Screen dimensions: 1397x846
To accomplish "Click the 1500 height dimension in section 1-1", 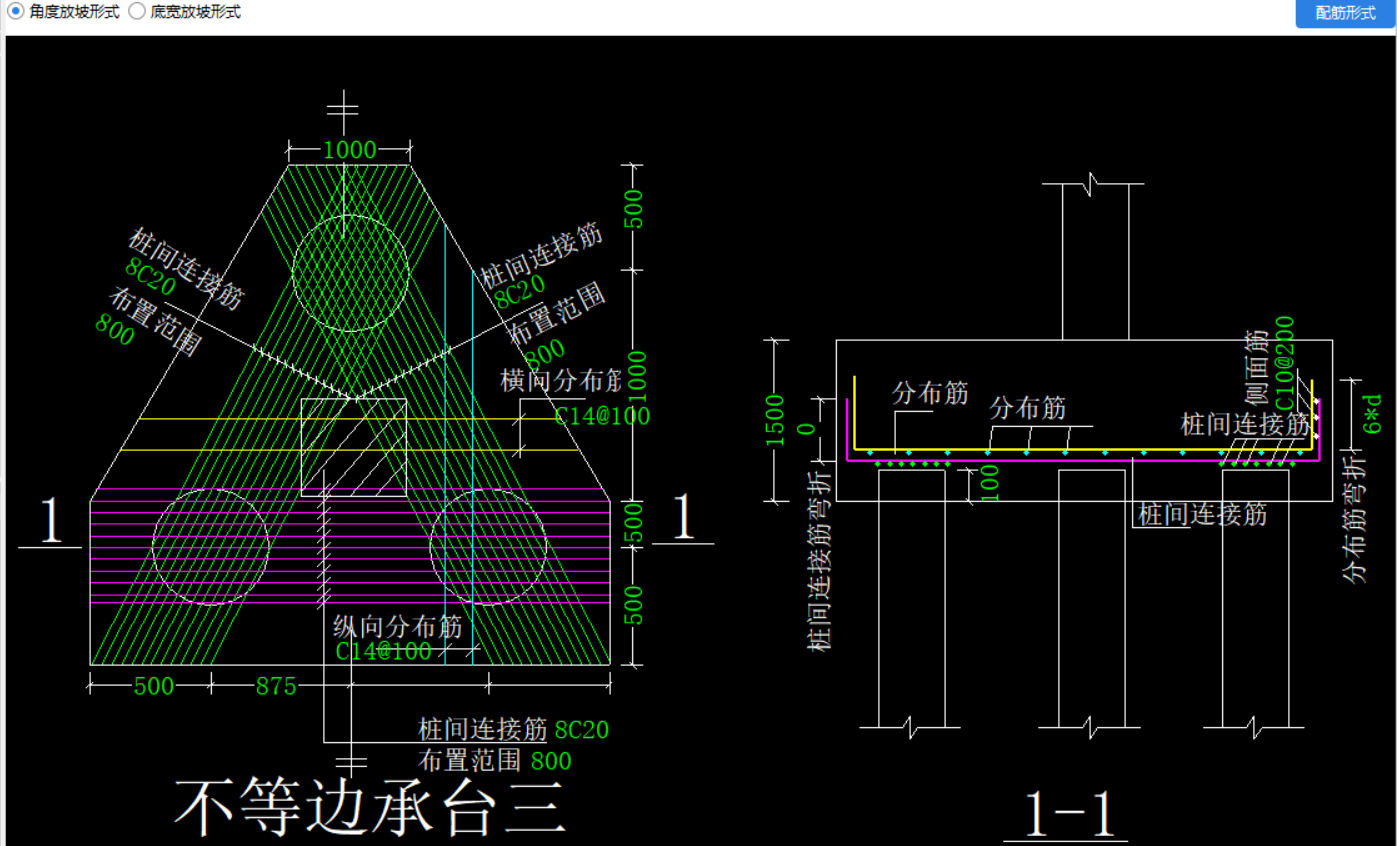I will click(x=777, y=422).
